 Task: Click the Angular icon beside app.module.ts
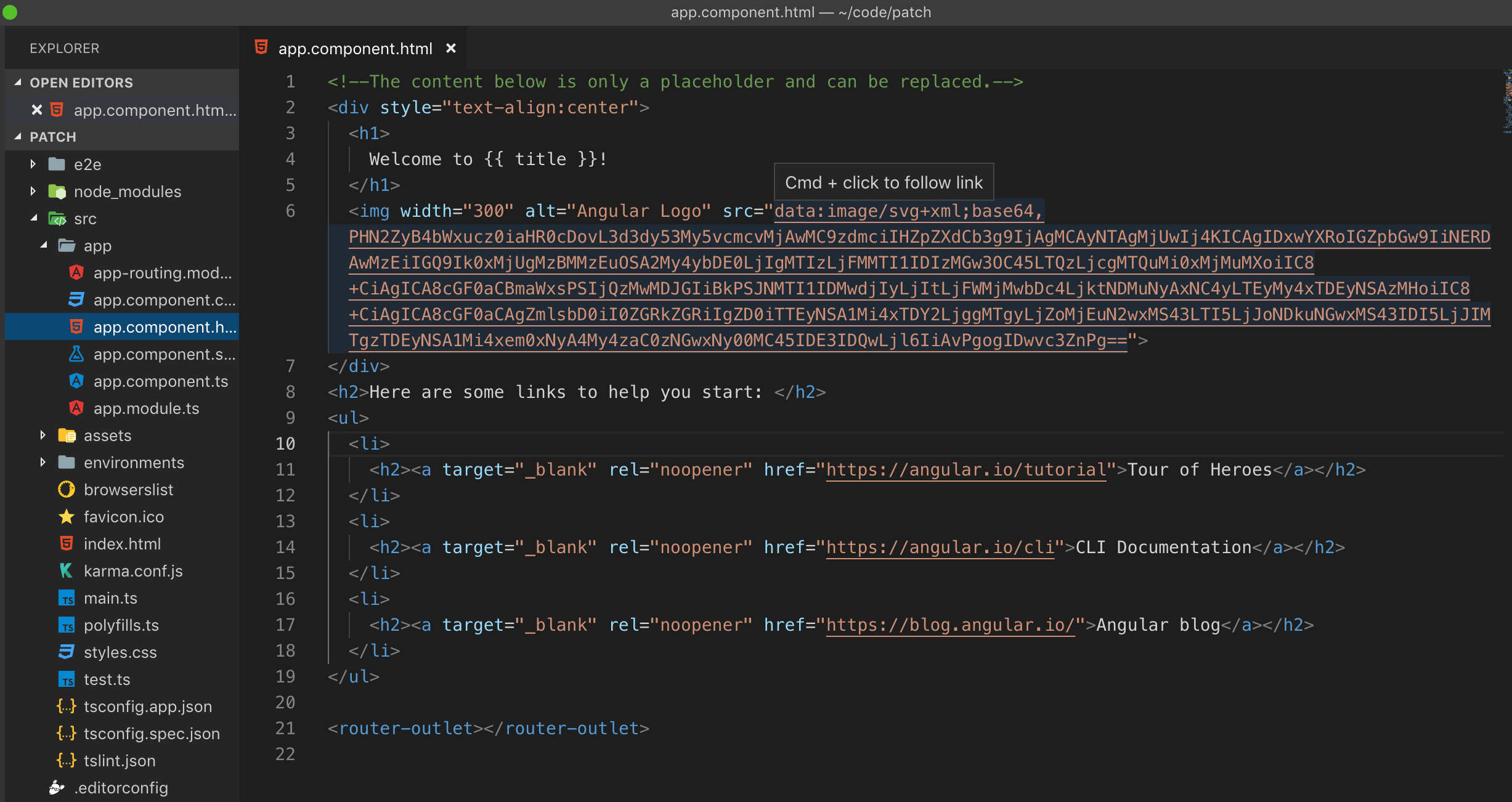coord(76,408)
